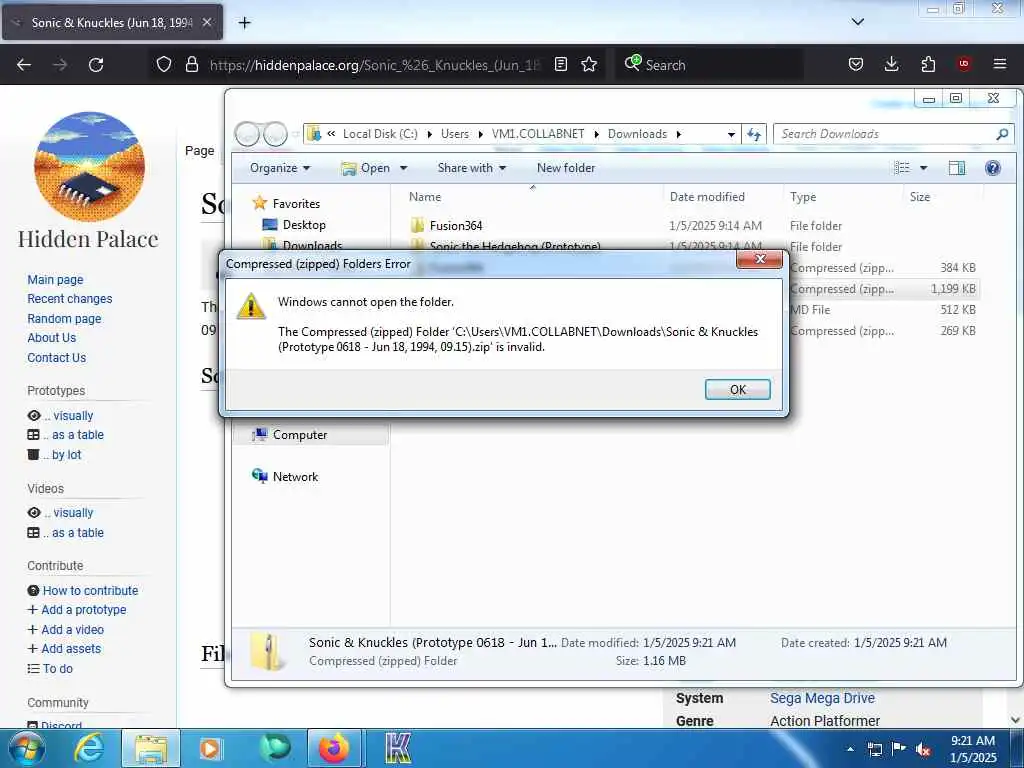Click New folder in Explorer toolbar
This screenshot has height=768, width=1024.
[566, 168]
